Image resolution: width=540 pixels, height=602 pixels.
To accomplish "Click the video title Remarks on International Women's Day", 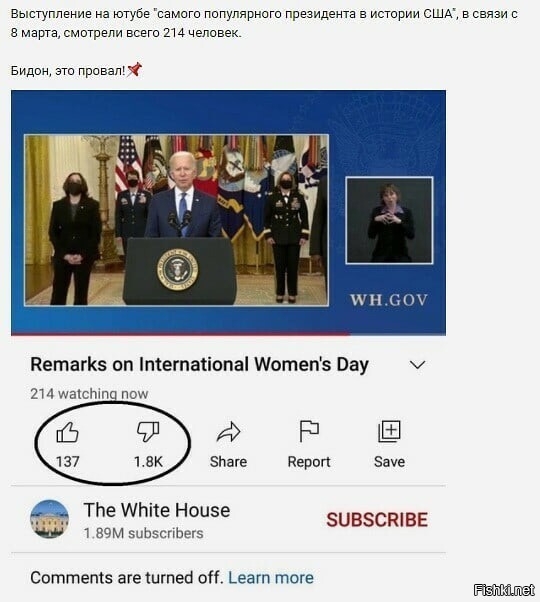I will pos(200,364).
